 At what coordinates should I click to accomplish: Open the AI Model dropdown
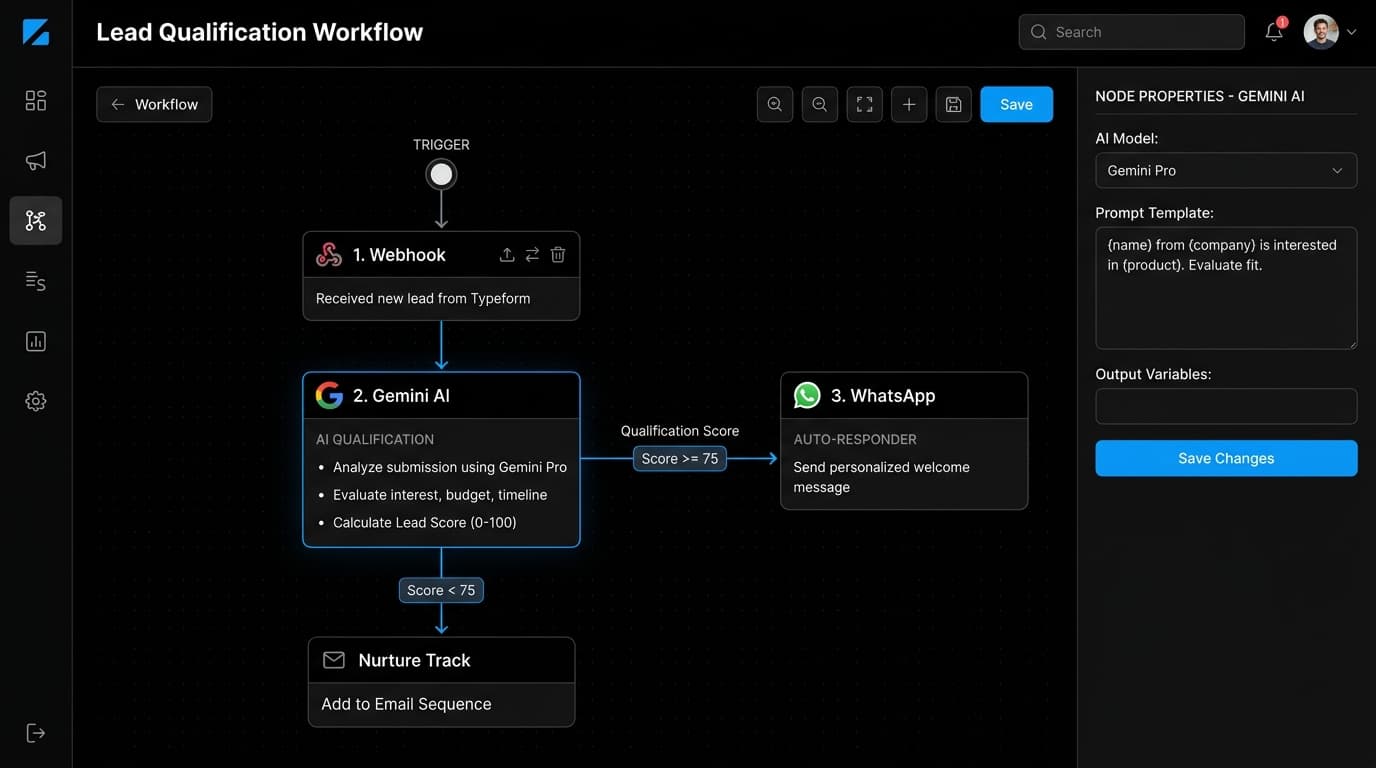click(x=1226, y=170)
